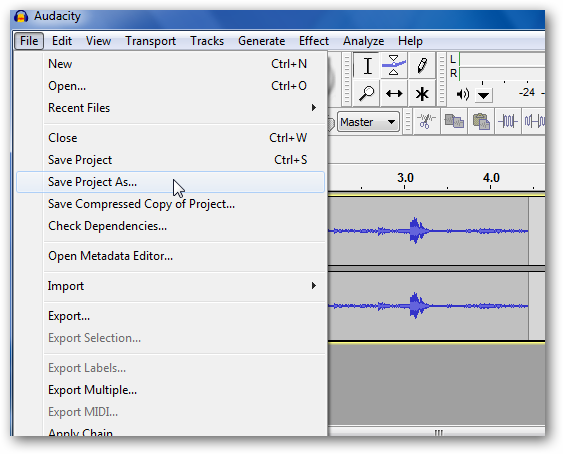Click the Audacity headphones title icon

pyautogui.click(x=21, y=17)
